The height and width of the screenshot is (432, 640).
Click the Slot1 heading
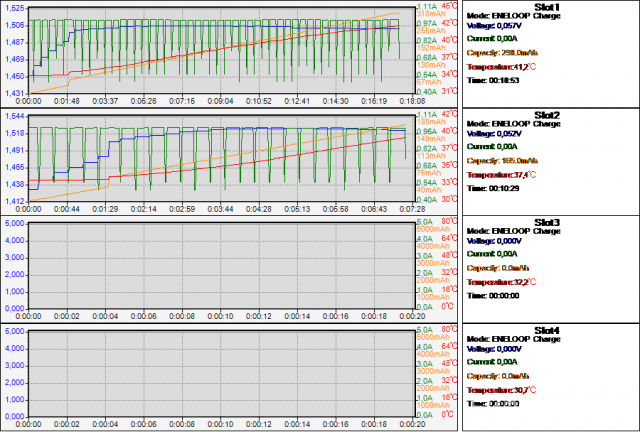click(x=547, y=7)
